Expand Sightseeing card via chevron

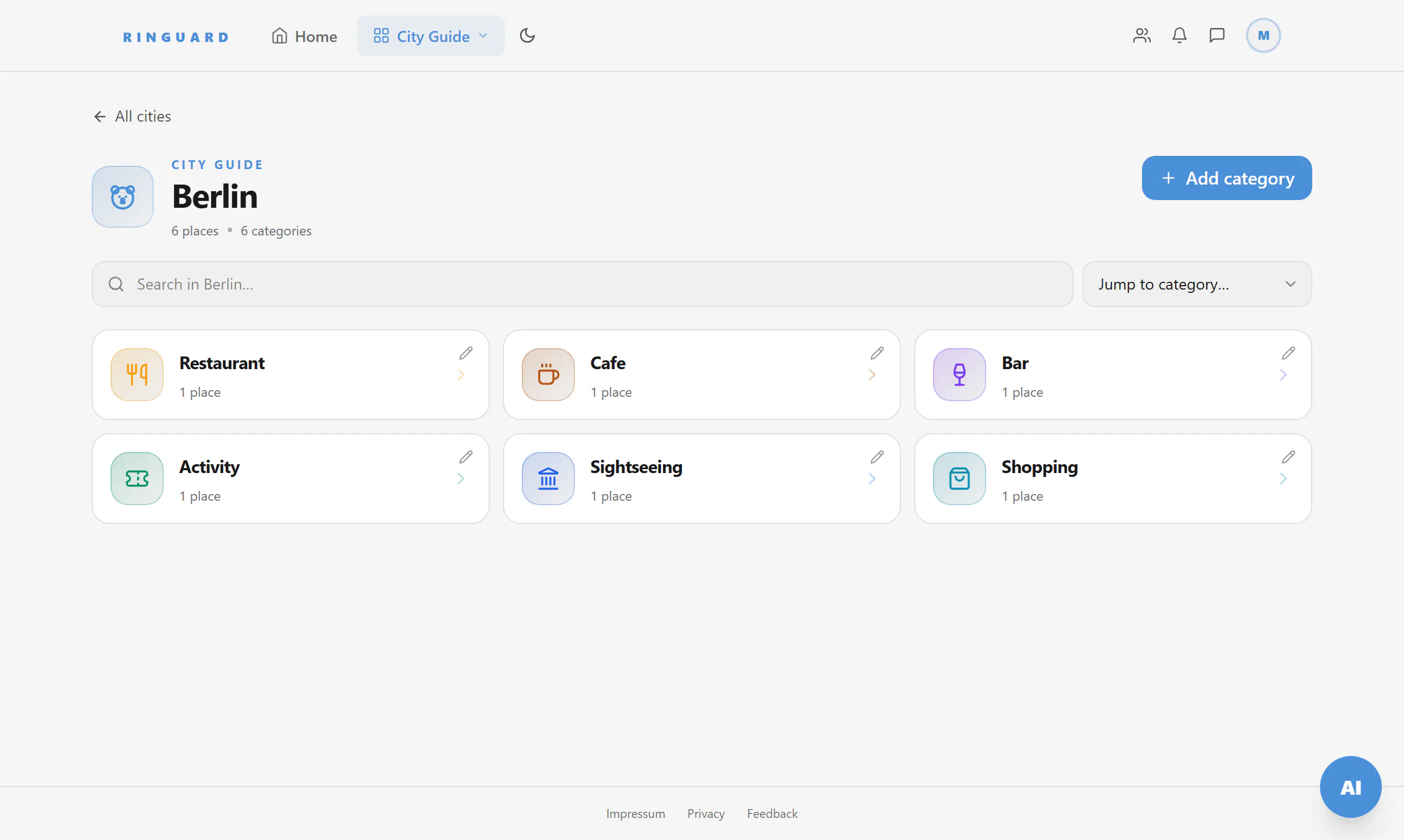[872, 479]
